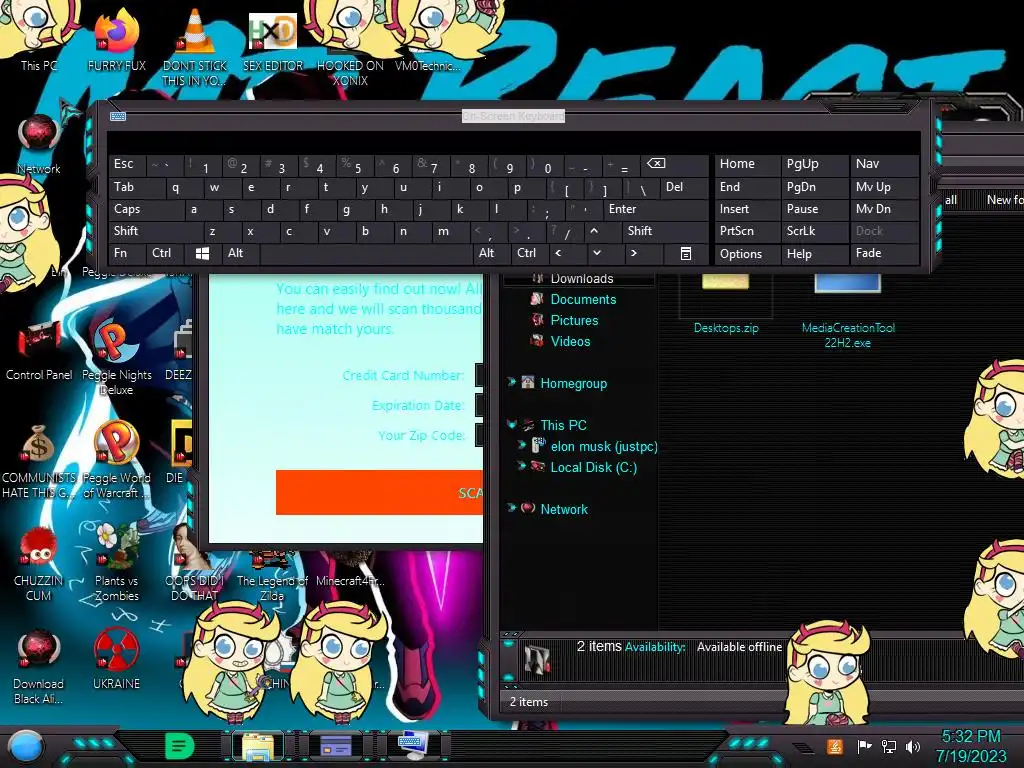Select the Desktops.zip file
Image resolution: width=1024 pixels, height=768 pixels.
pyautogui.click(x=726, y=304)
